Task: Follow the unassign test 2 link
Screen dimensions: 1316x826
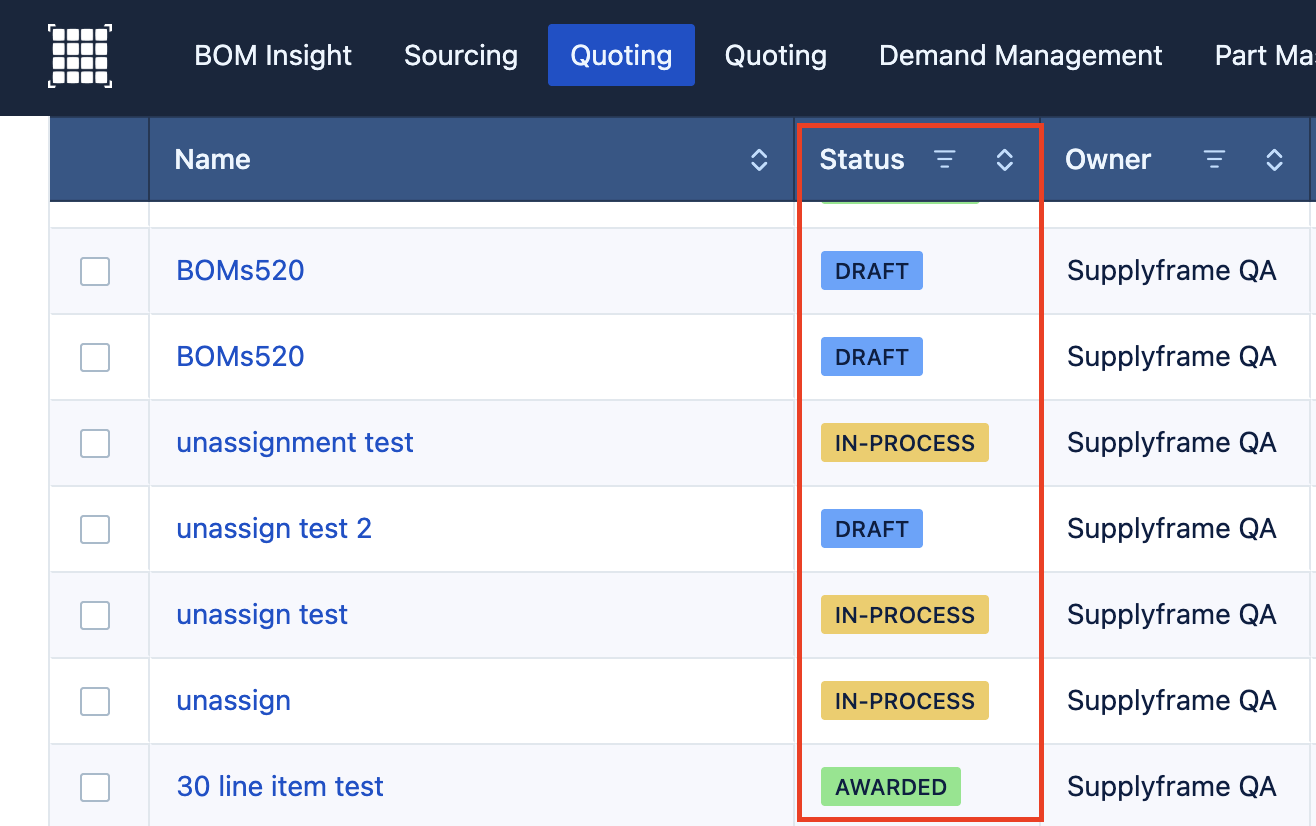Action: [x=274, y=529]
